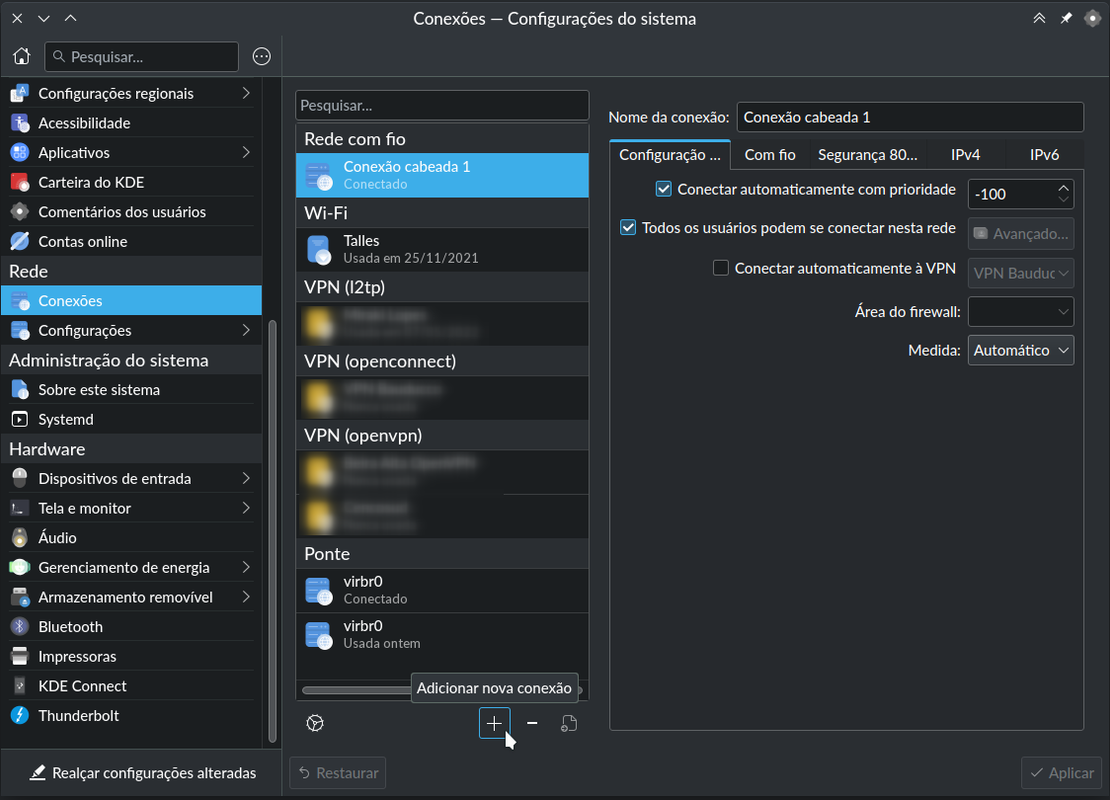Click the Tela e monitor icon
This screenshot has height=800, width=1110.
point(20,508)
